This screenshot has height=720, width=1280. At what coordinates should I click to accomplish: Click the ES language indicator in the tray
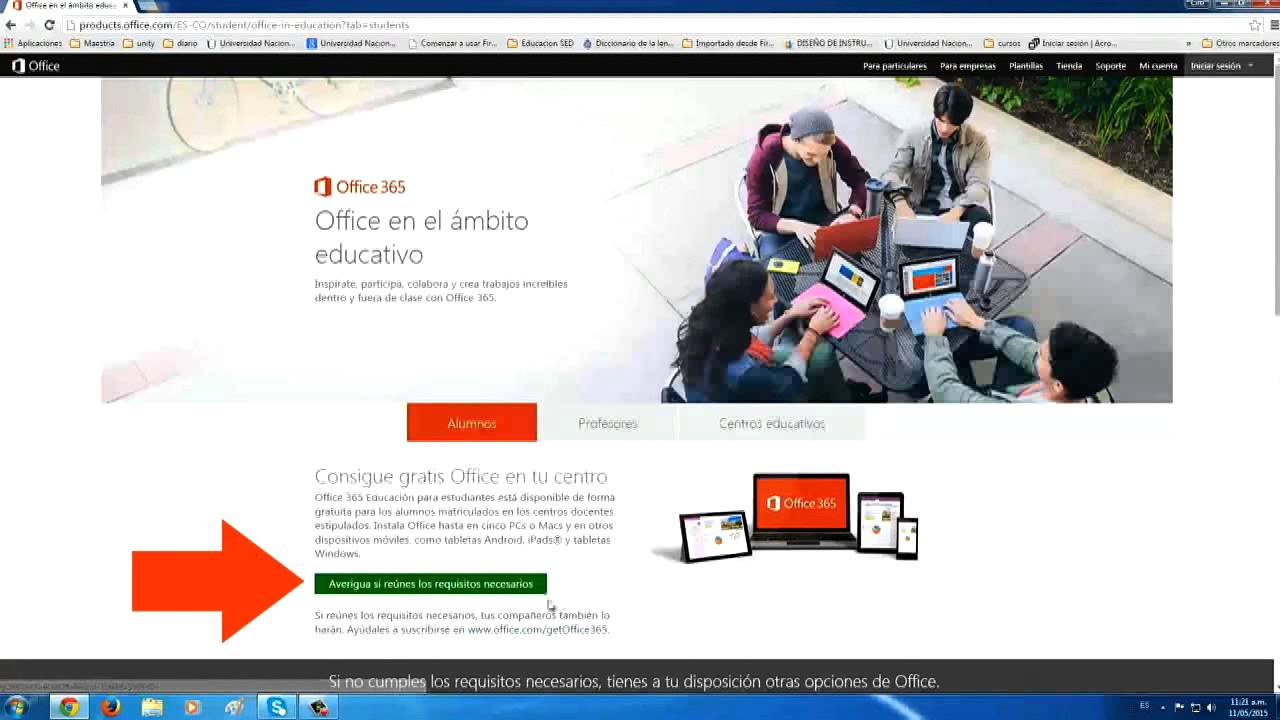tap(1144, 706)
